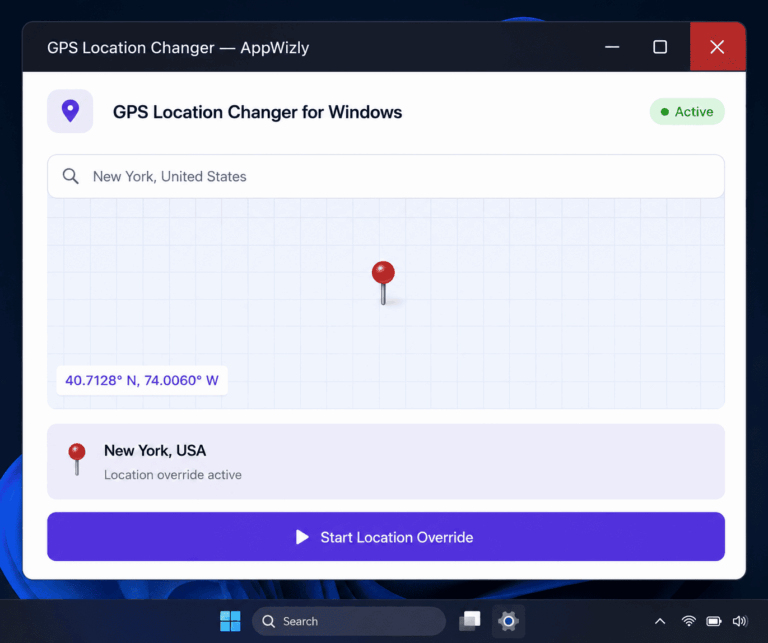The height and width of the screenshot is (643, 768).
Task: Click the Start Location Override button
Action: coord(386,537)
